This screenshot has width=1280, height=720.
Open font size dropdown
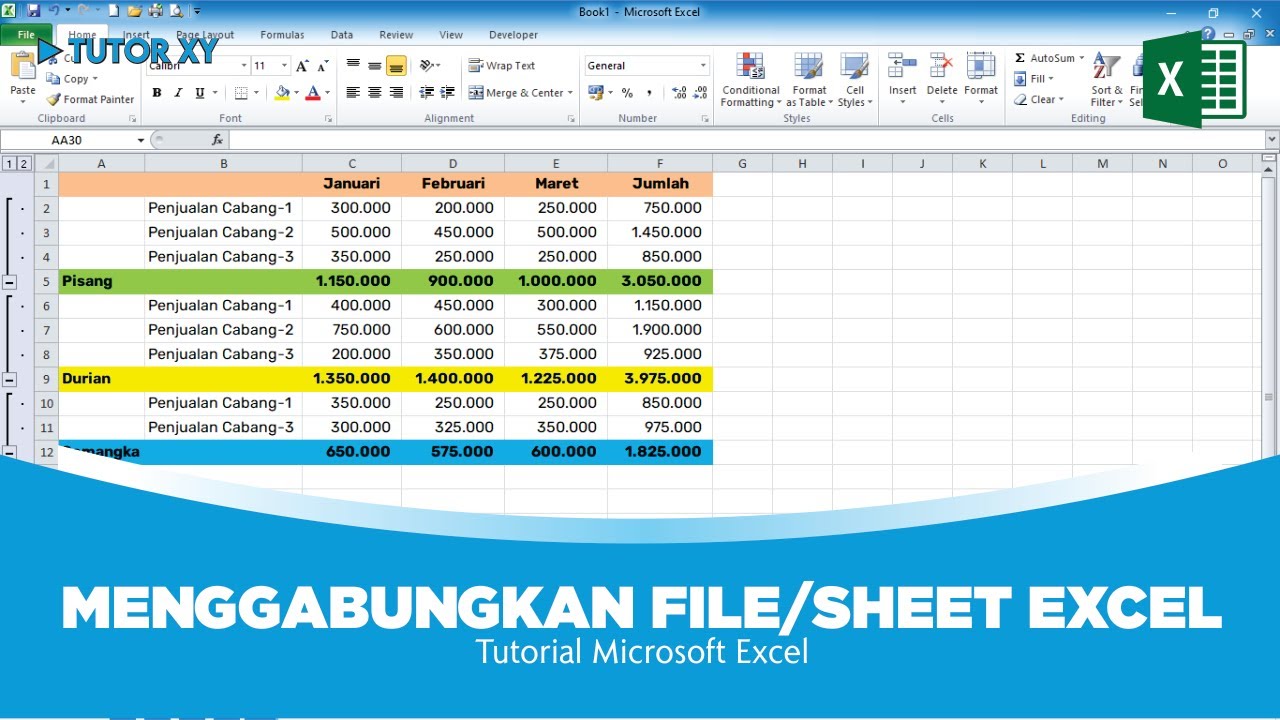(284, 66)
